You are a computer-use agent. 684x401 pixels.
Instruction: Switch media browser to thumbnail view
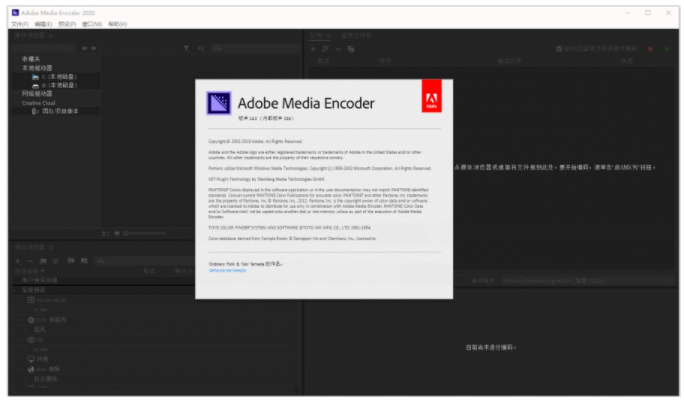[116, 233]
